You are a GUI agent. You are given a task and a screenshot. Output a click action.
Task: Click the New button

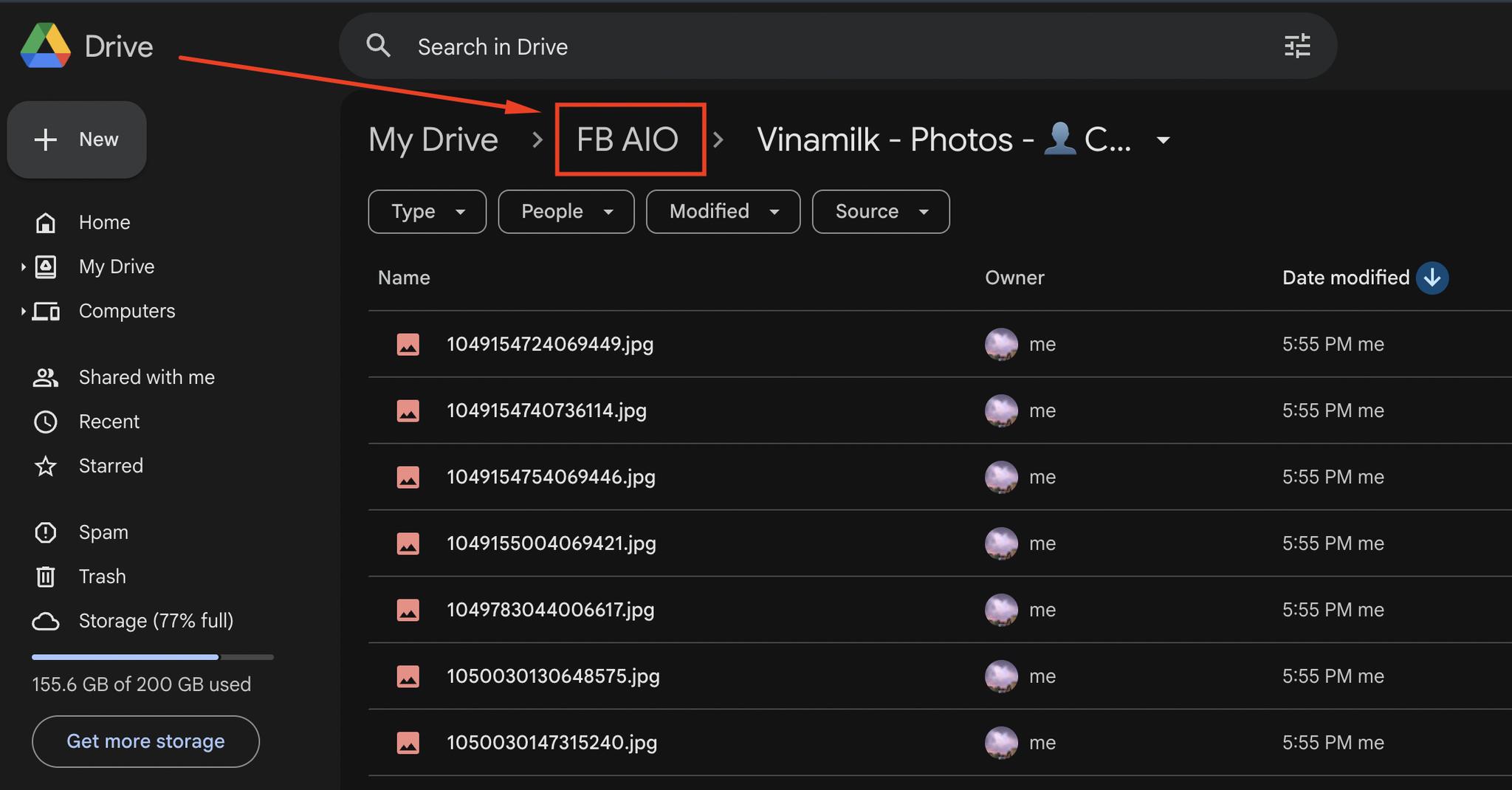pyautogui.click(x=77, y=140)
